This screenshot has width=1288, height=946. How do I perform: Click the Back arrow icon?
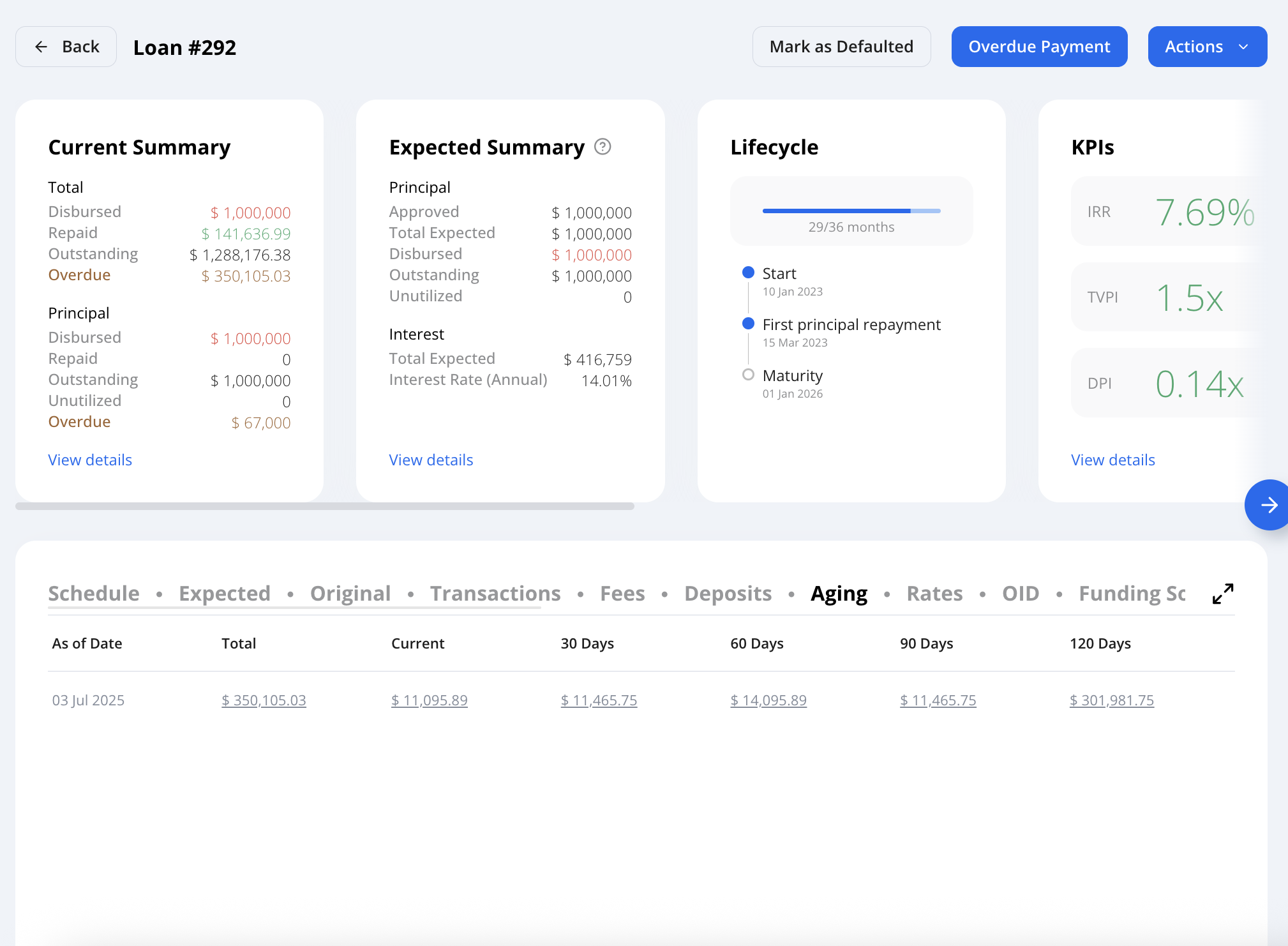coord(41,47)
